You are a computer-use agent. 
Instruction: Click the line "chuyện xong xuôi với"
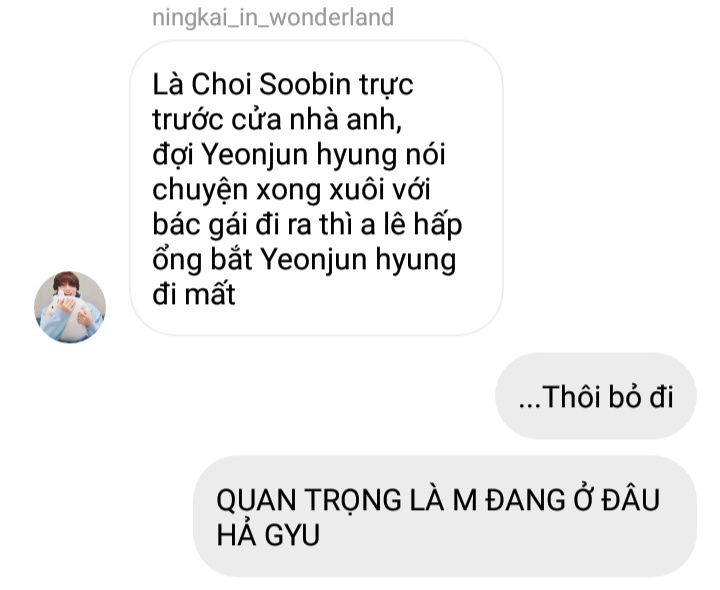pos(291,190)
